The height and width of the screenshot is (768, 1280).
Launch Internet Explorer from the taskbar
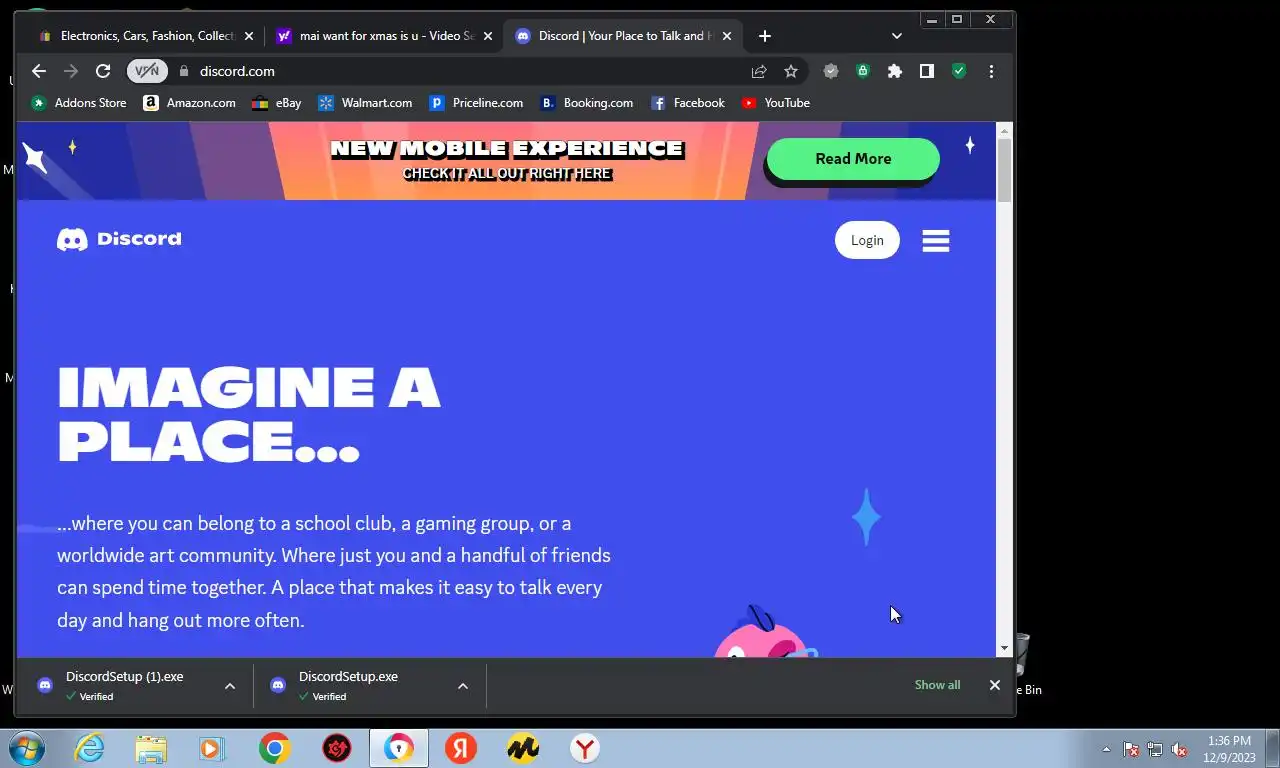click(x=89, y=748)
